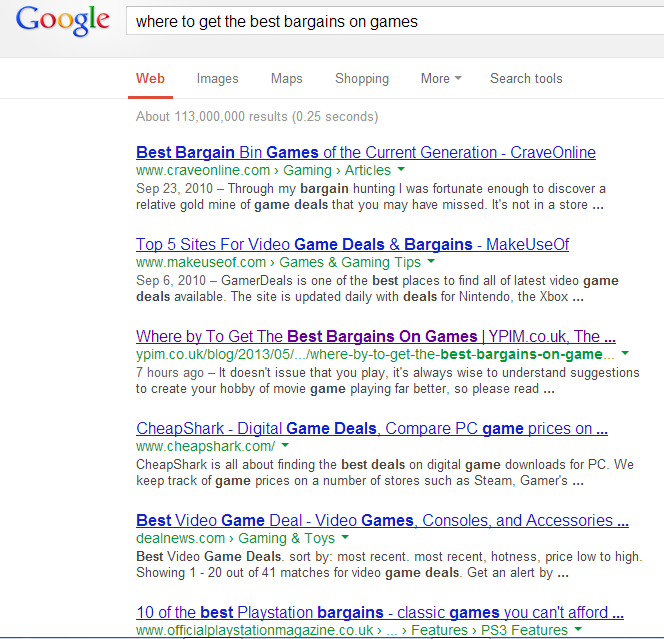
Task: Open Best Video Game Deal dealnews result
Action: [x=382, y=520]
